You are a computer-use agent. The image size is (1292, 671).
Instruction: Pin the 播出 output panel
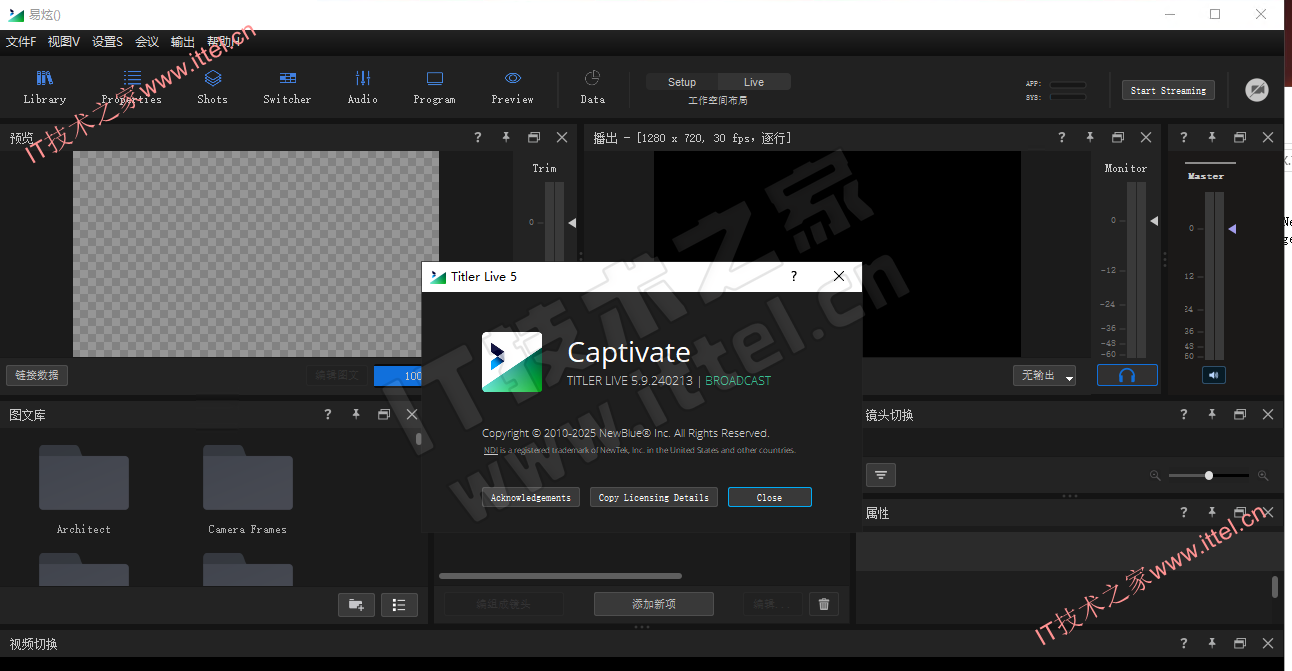point(1090,137)
